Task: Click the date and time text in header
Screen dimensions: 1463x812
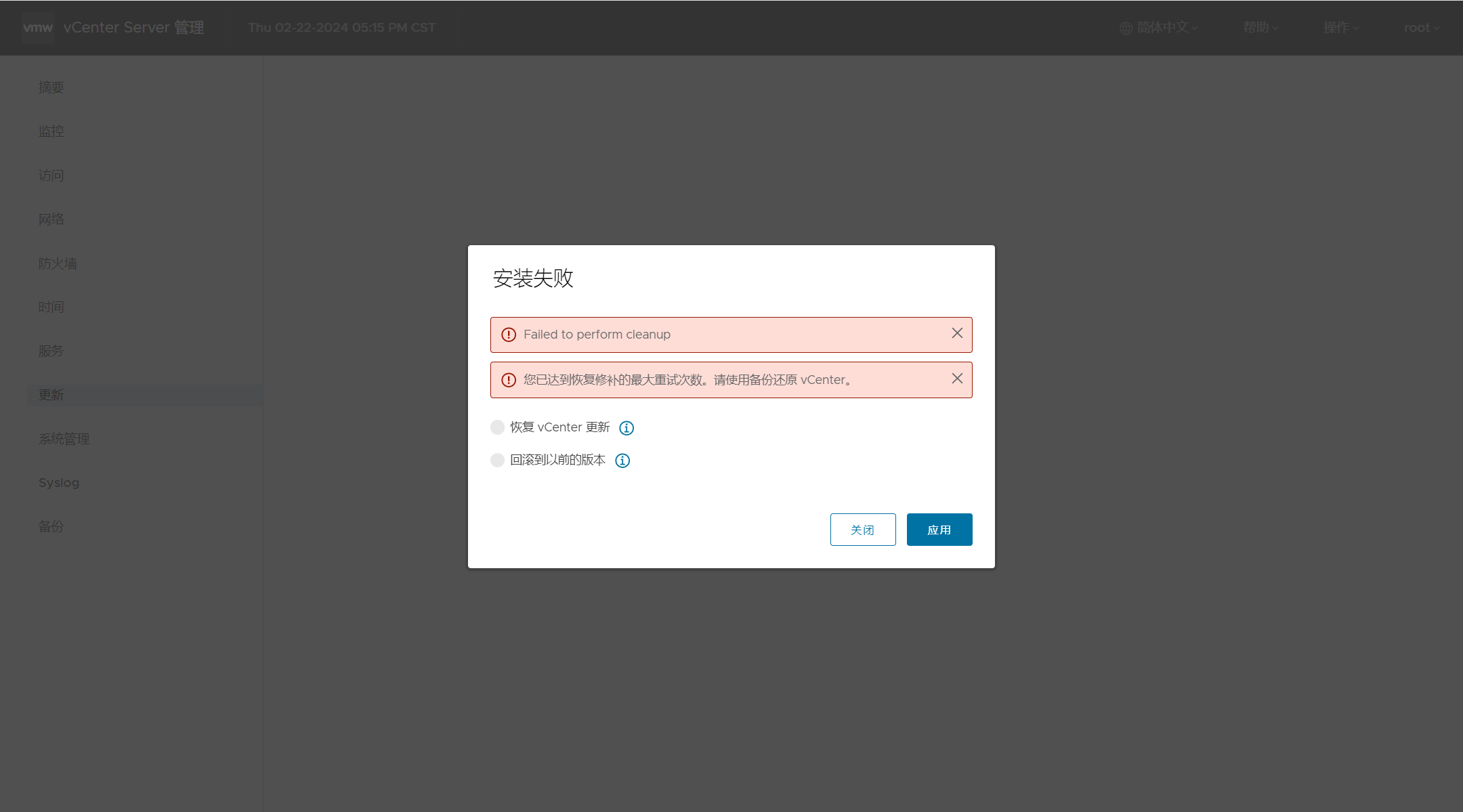Action: tap(342, 28)
